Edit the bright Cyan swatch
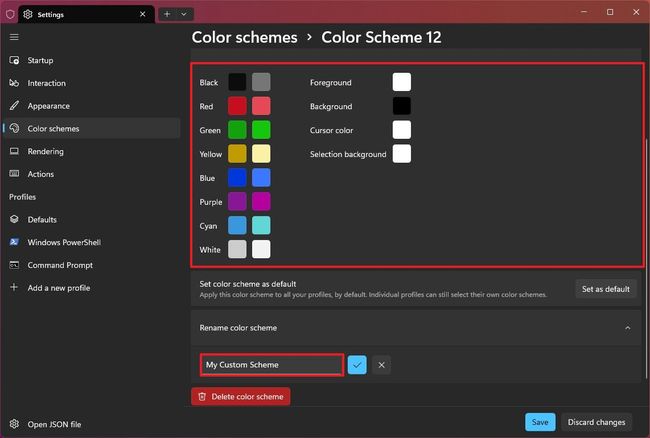Screen dimensions: 650x438 pos(261,225)
